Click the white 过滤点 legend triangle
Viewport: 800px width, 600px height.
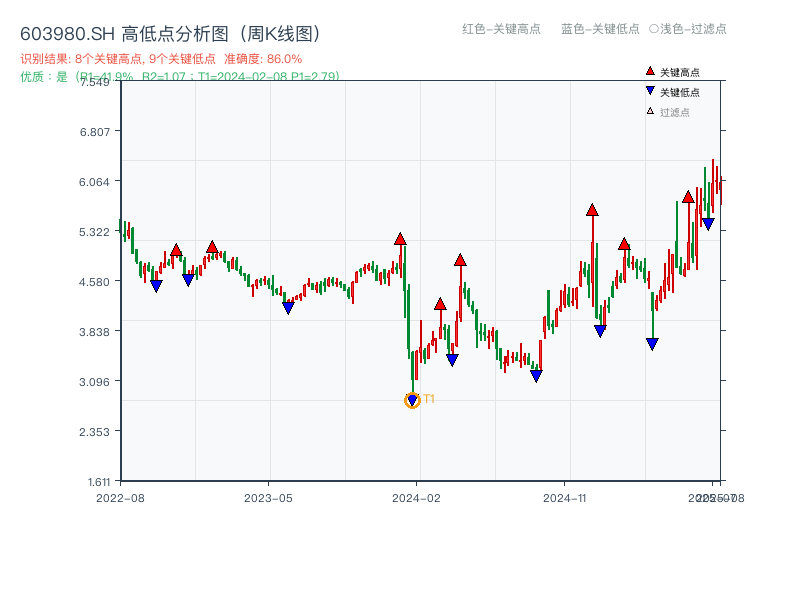pyautogui.click(x=650, y=111)
